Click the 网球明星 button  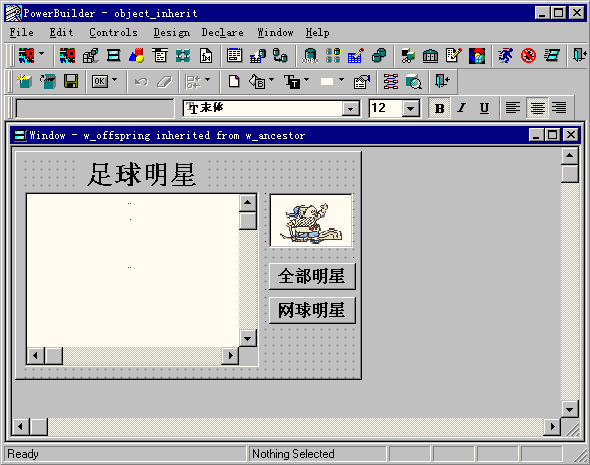(x=312, y=310)
